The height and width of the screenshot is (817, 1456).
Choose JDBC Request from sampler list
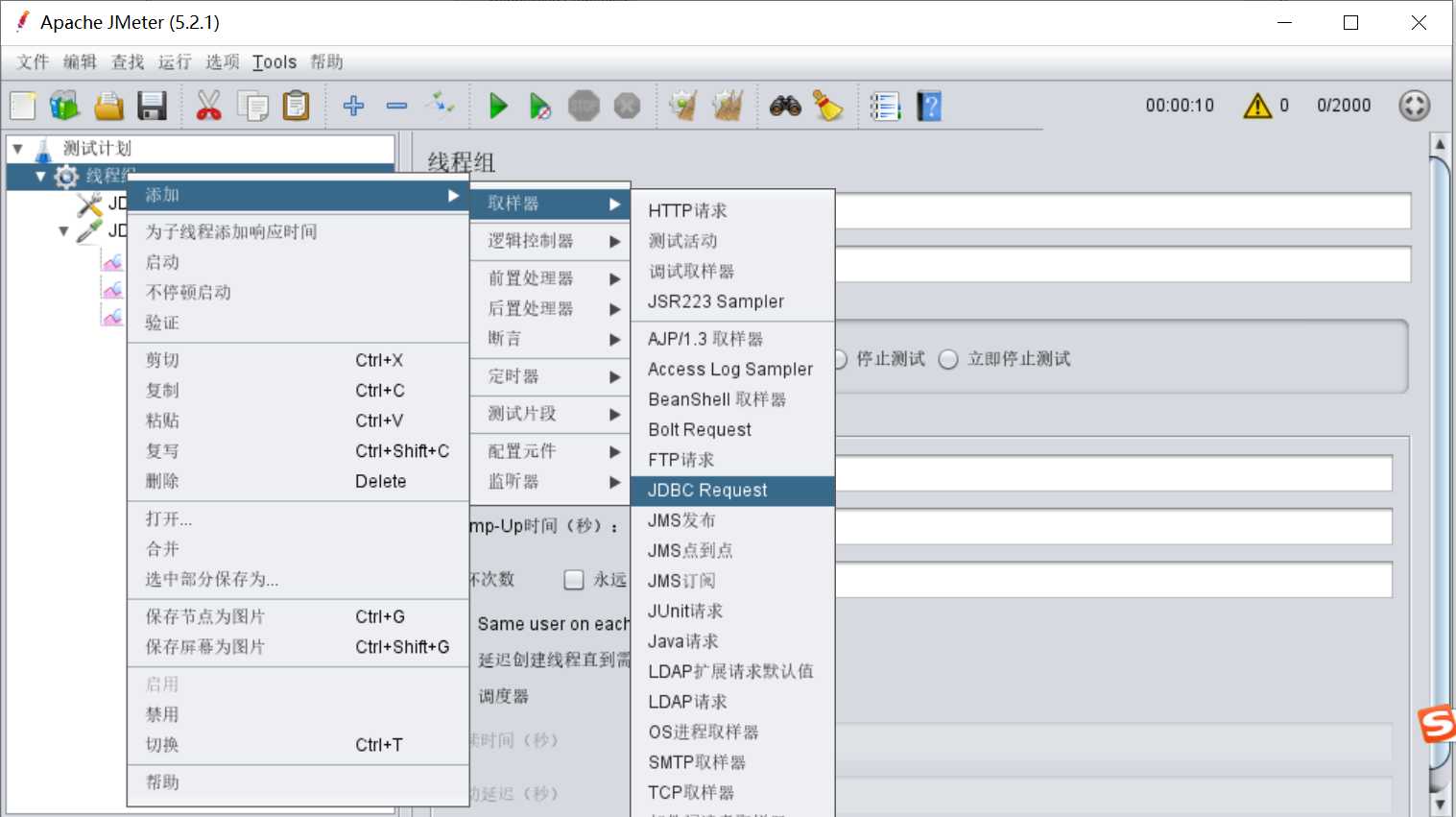click(733, 491)
